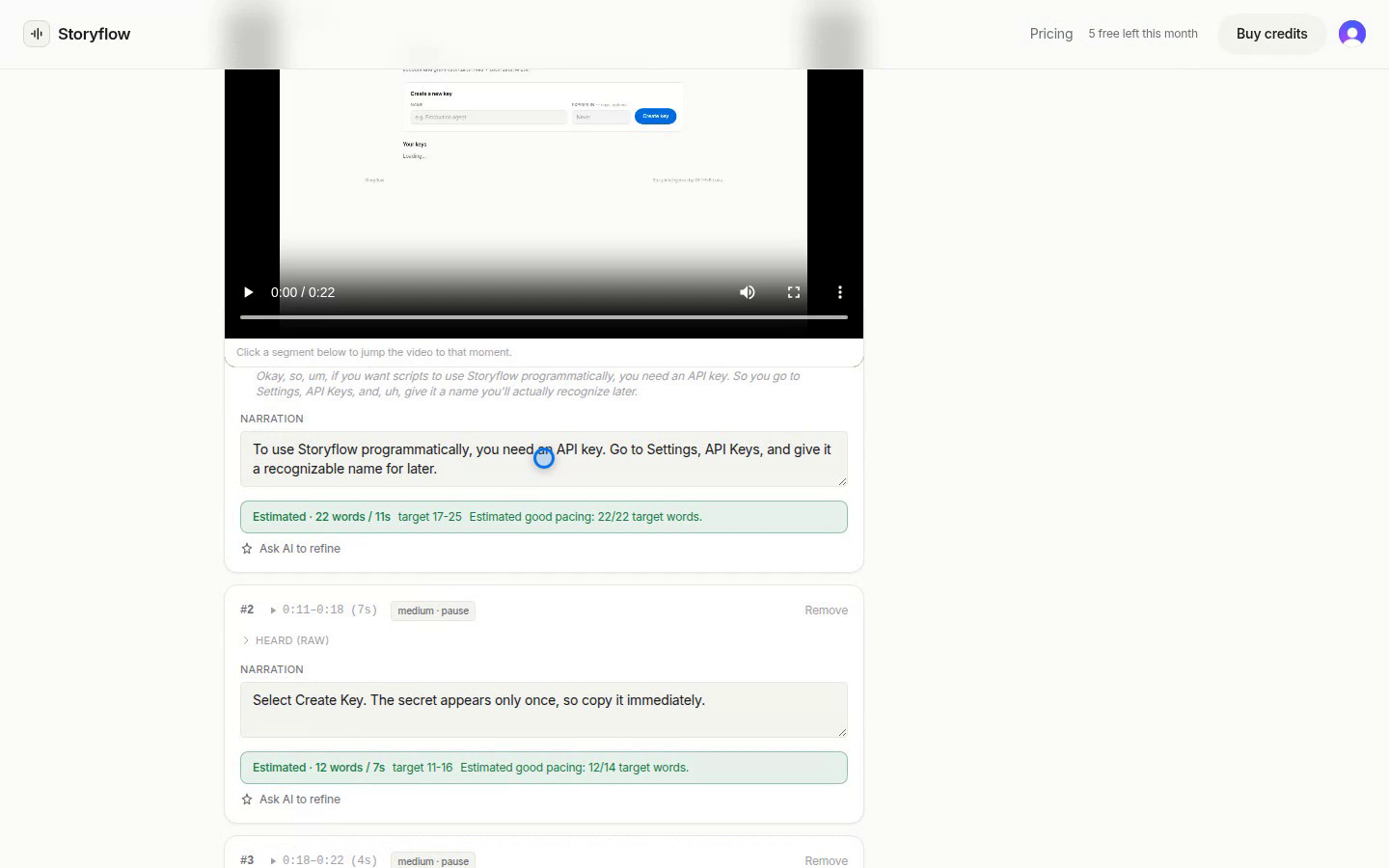Edit narration "Select Create Key" text box
This screenshot has width=1389, height=868.
pos(544,710)
